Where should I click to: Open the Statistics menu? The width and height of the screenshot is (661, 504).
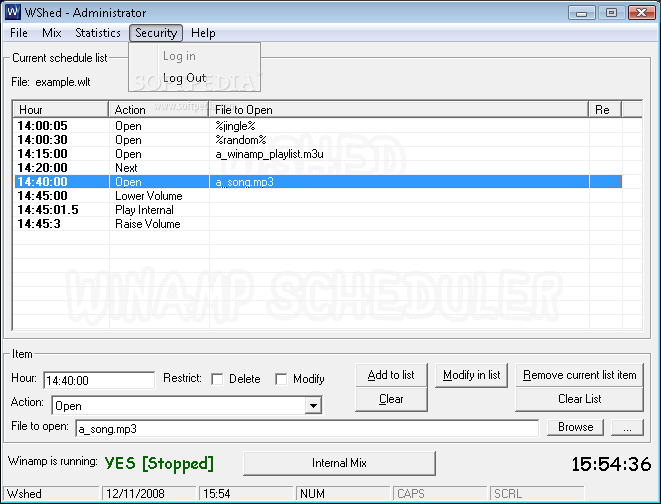pyautogui.click(x=98, y=33)
